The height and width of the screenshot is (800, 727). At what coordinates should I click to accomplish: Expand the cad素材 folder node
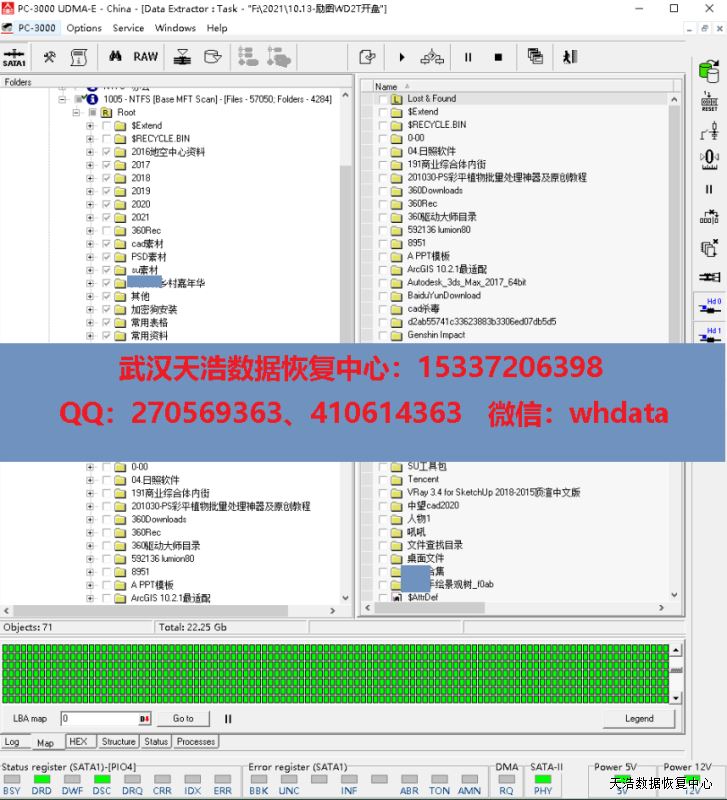pos(90,243)
